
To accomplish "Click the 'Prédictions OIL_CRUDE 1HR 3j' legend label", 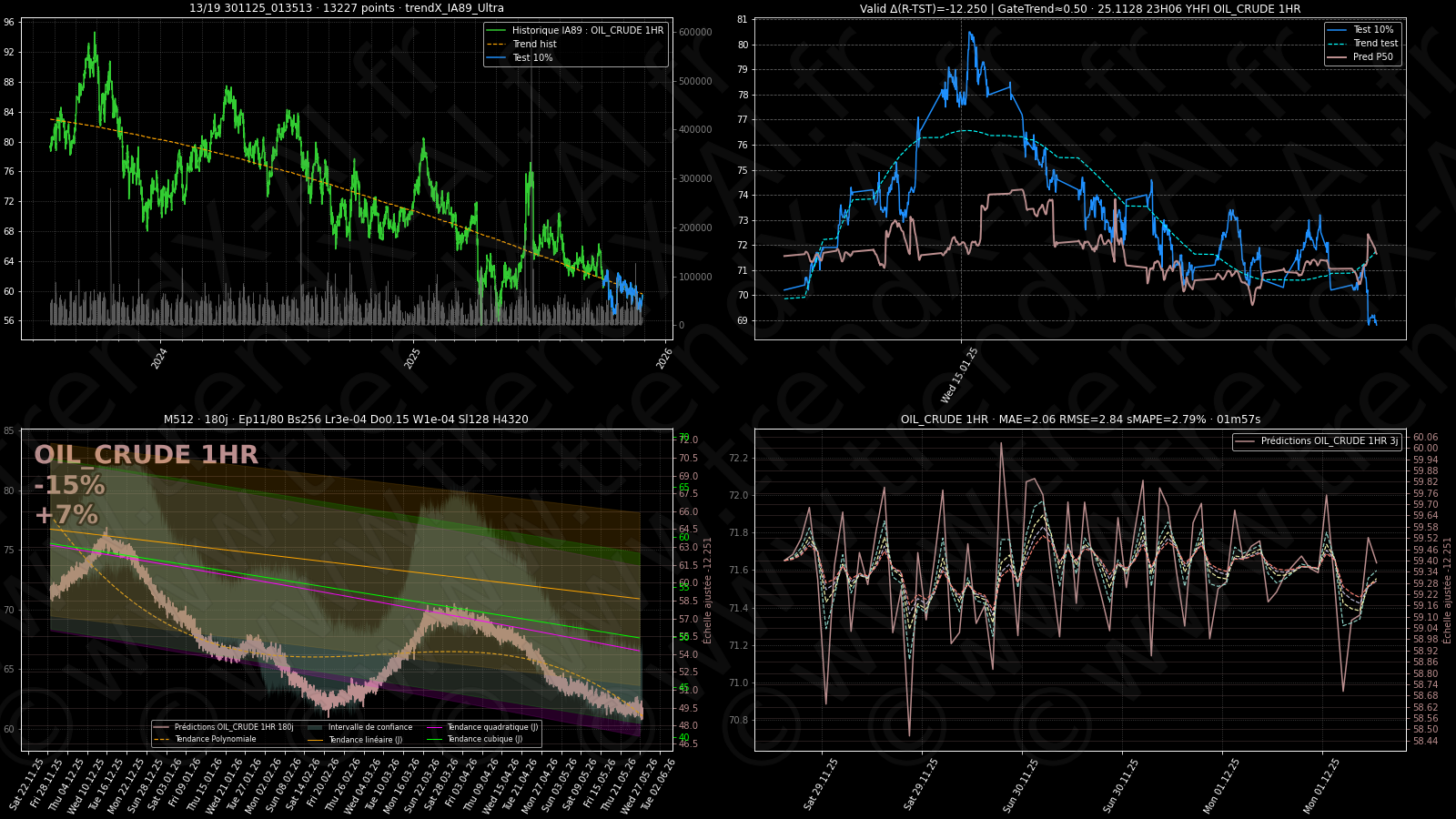I will click(x=1329, y=441).
